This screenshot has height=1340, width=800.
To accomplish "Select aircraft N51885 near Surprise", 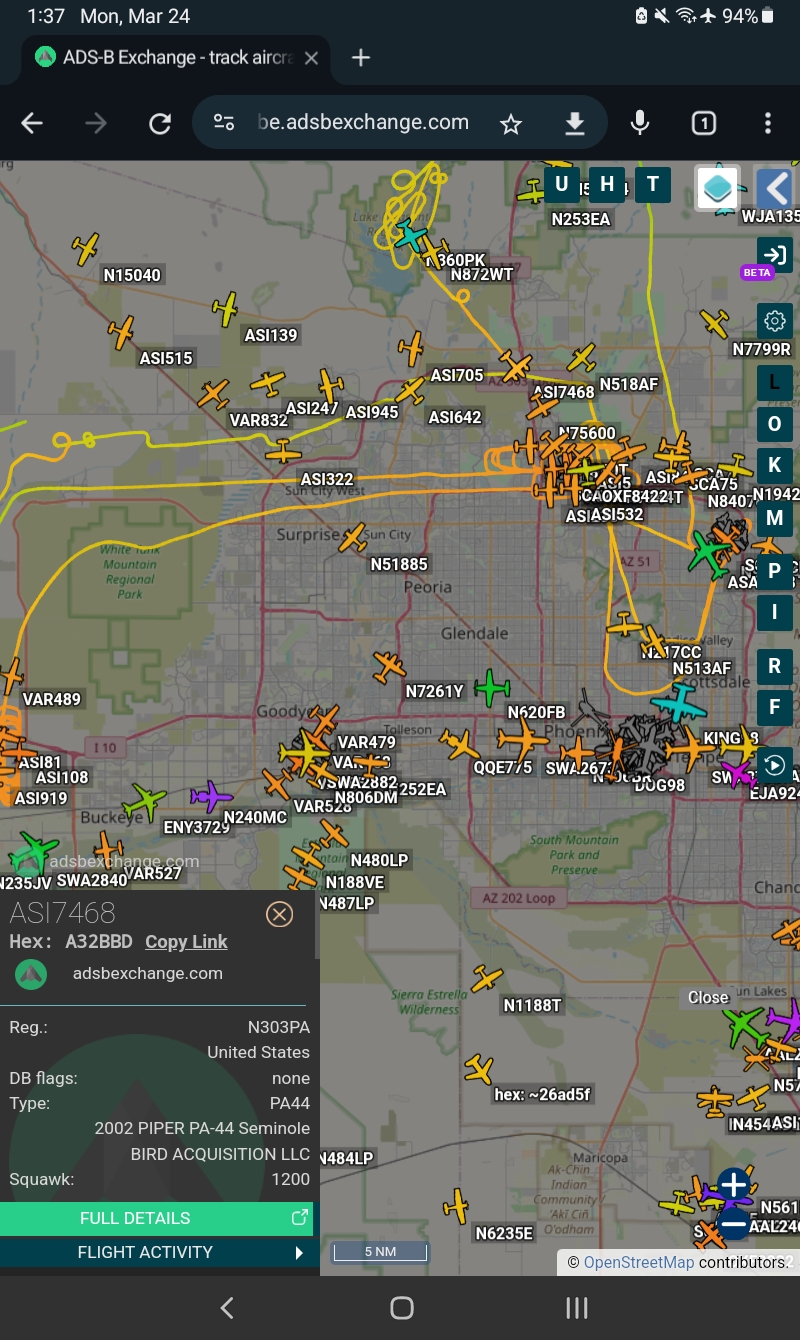I will [x=352, y=539].
